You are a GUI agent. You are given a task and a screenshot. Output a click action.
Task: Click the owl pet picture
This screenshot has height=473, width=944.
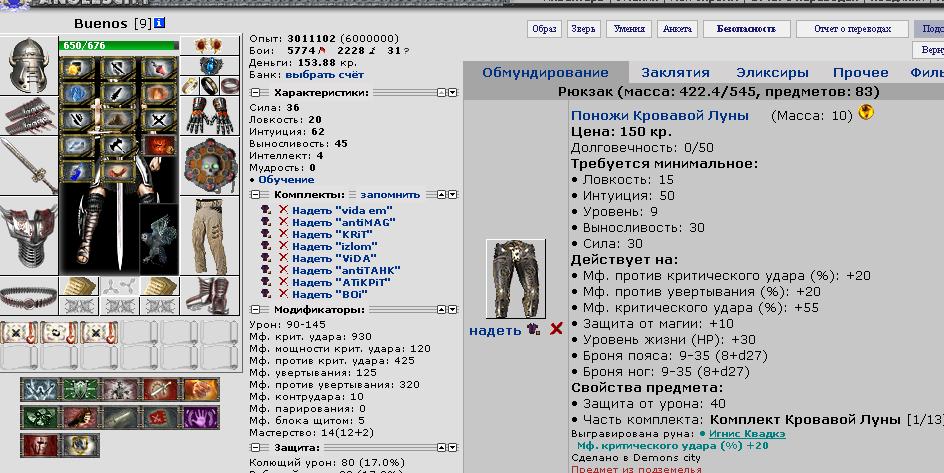[x=159, y=239]
